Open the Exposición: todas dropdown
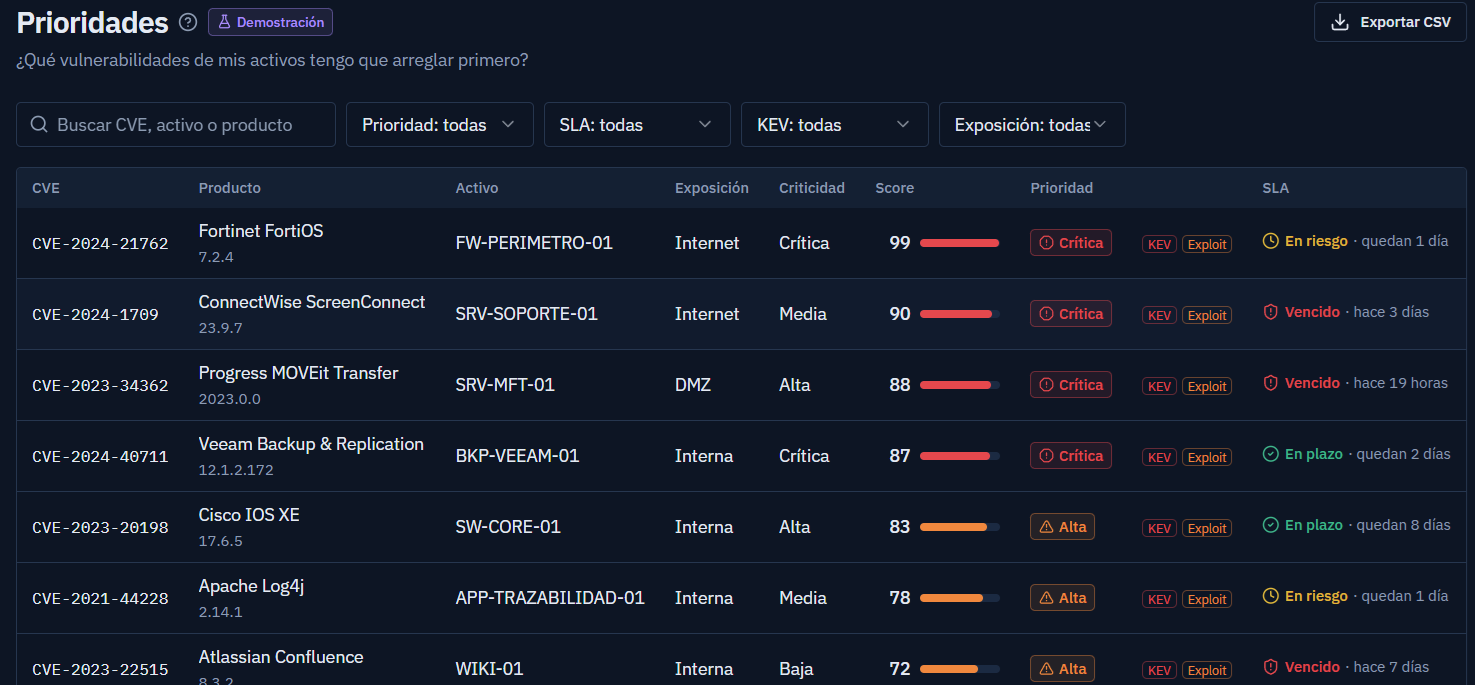 [x=1032, y=125]
